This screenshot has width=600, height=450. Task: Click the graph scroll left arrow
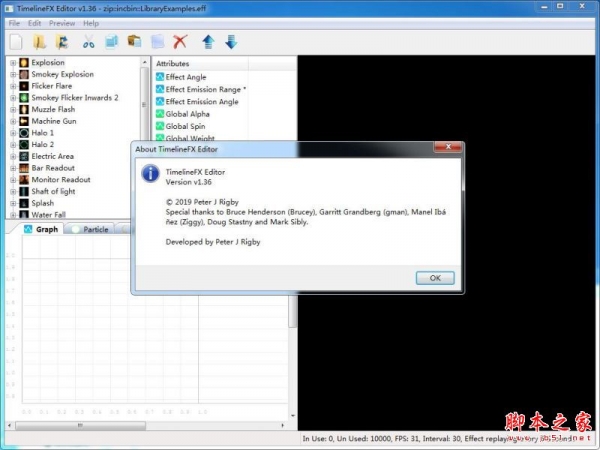pos(10,425)
